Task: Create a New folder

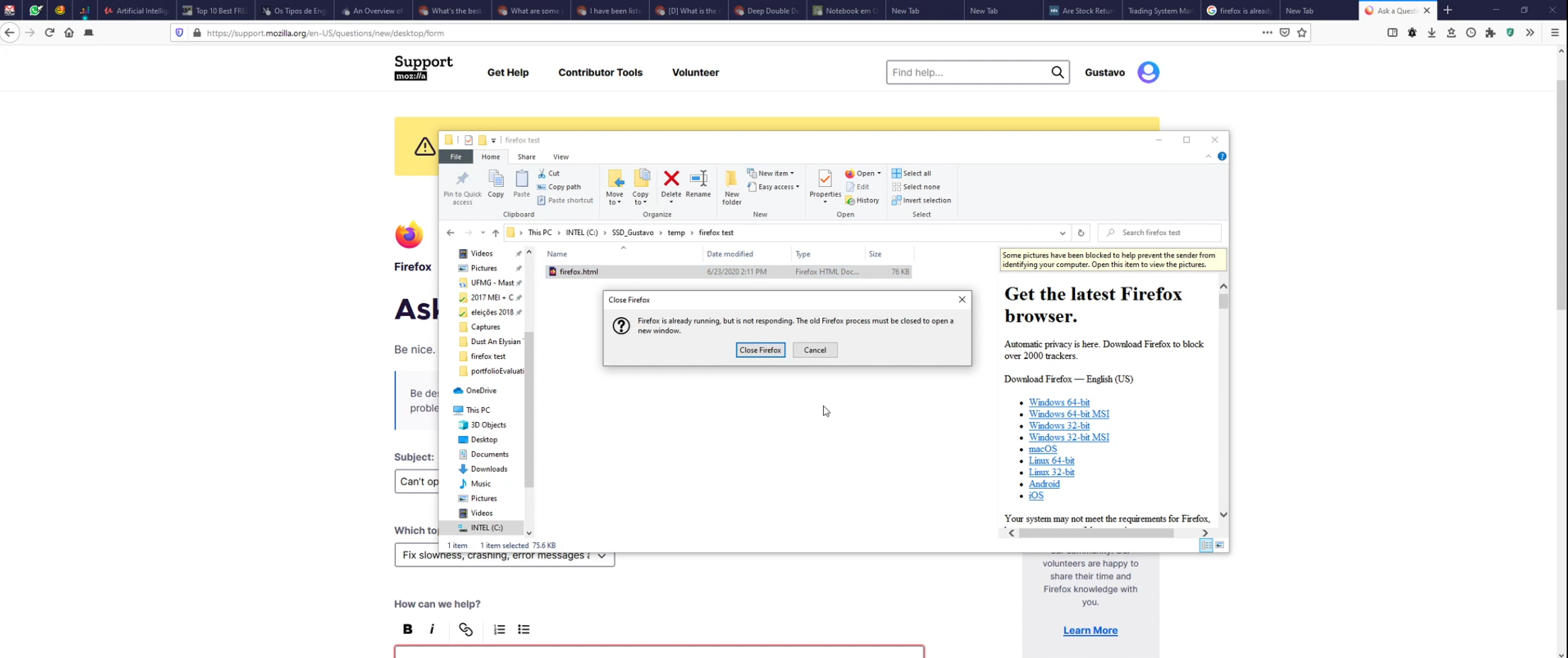Action: tap(732, 187)
